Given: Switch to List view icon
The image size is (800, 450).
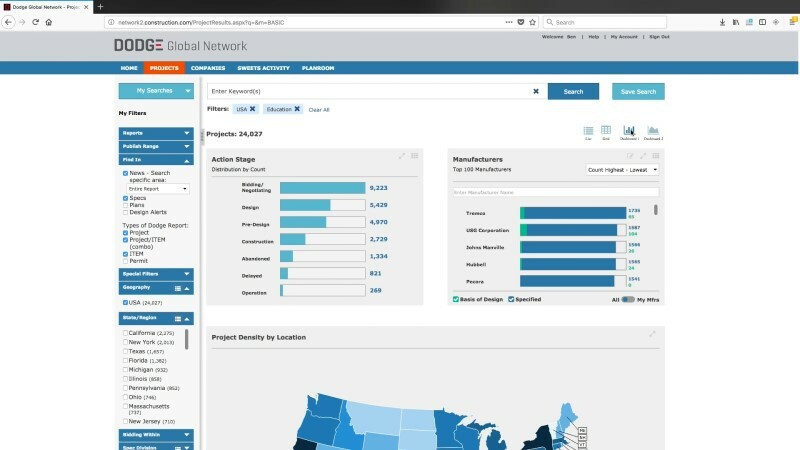Looking at the screenshot, I should tap(589, 130).
